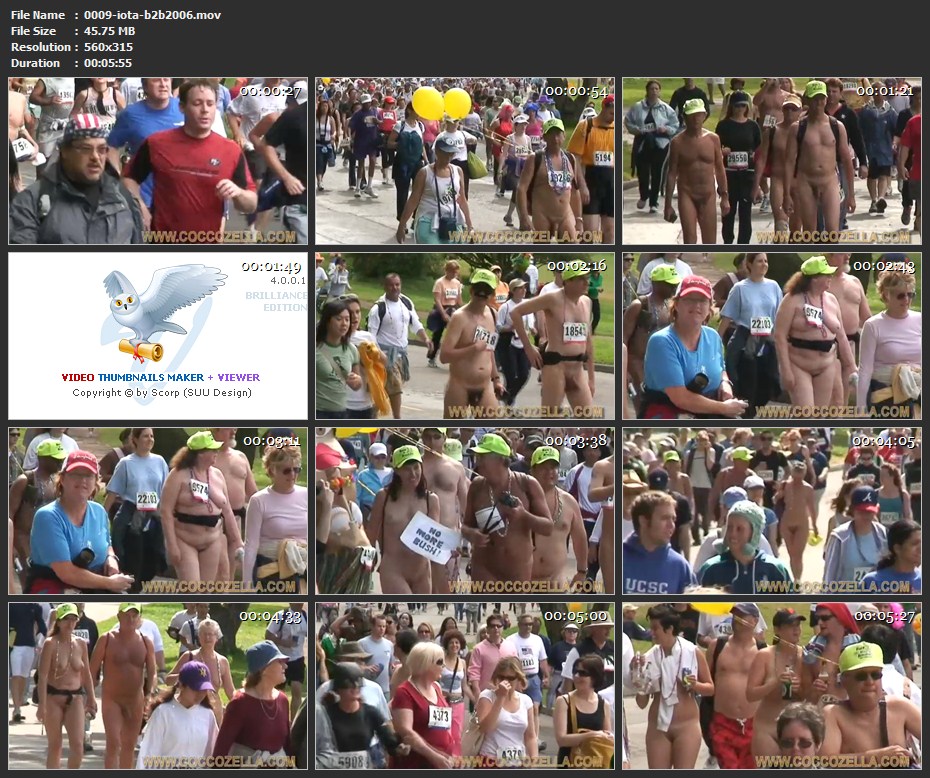Click the watermark text in the first thumbnail
Viewport: 930px width, 778px height.
pyautogui.click(x=218, y=237)
